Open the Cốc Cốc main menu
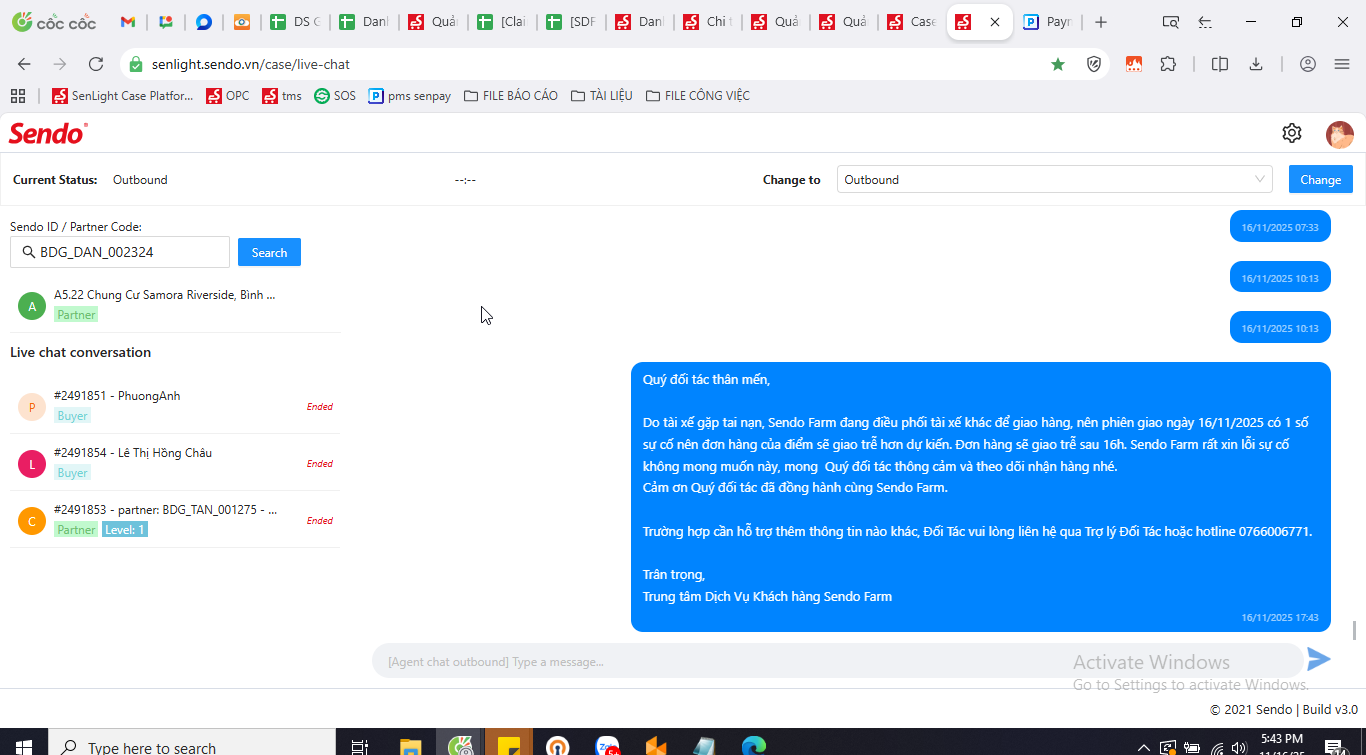 pos(1342,64)
